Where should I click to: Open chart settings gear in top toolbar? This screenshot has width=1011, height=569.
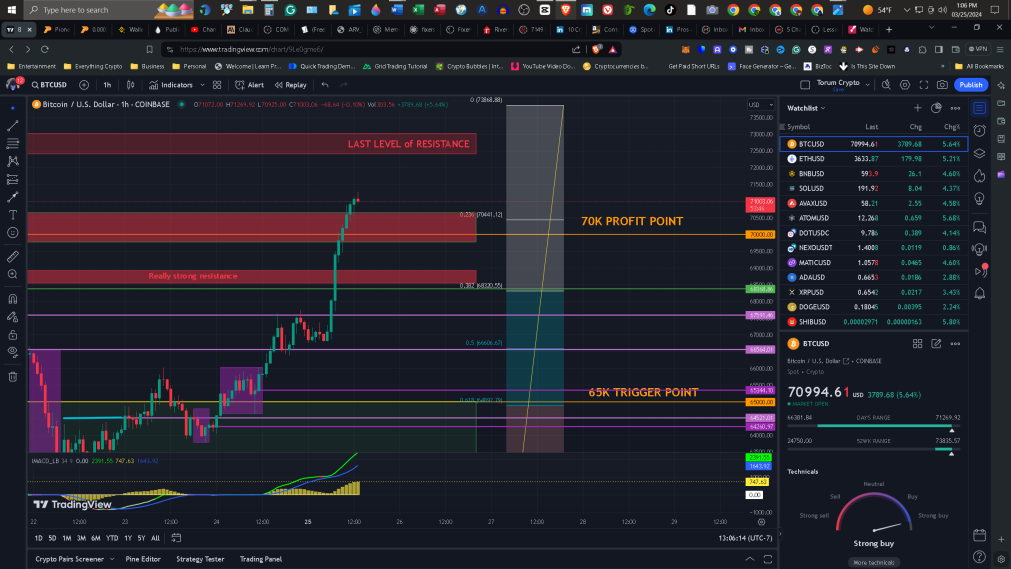tap(905, 85)
